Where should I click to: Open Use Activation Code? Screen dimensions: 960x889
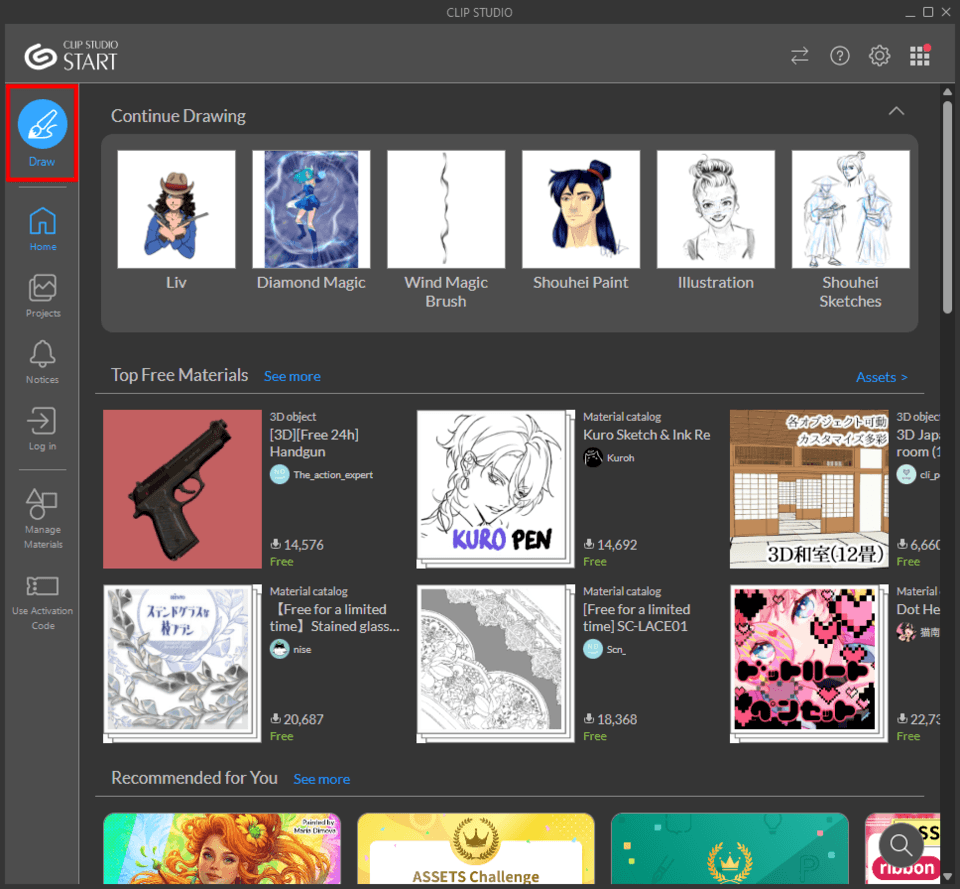pos(41,596)
